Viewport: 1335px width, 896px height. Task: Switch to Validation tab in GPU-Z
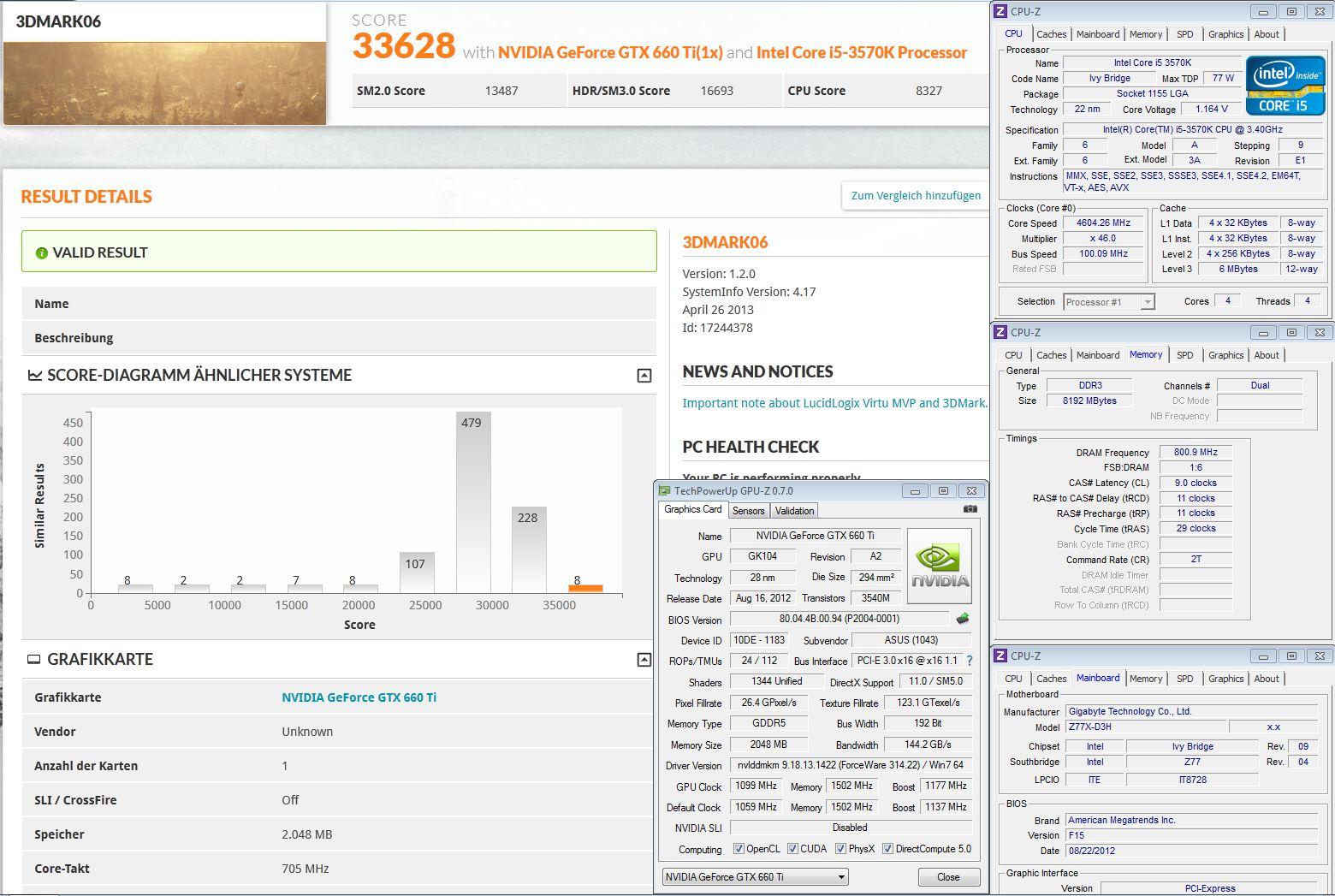coord(794,511)
